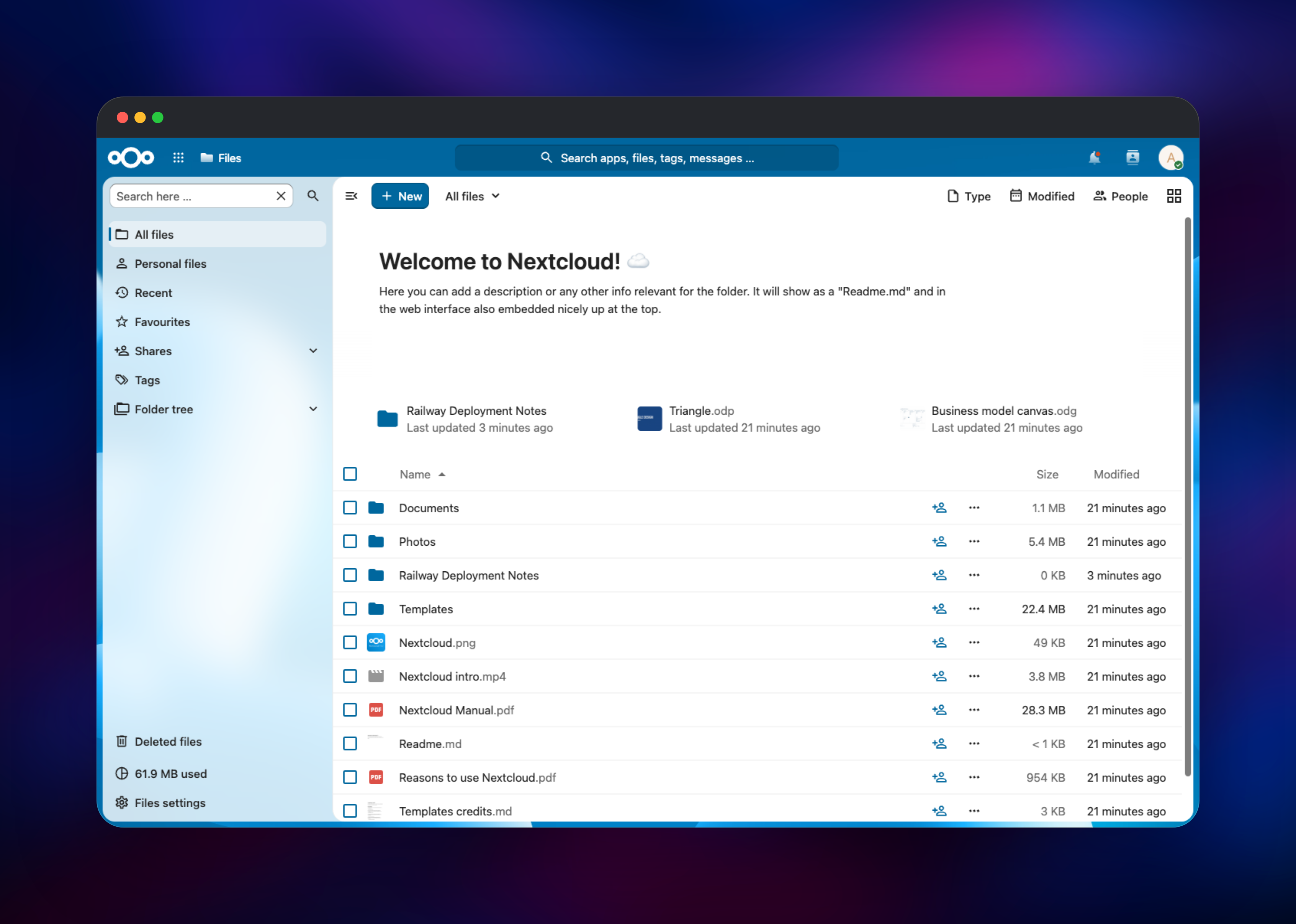
Task: Open the apps grid menu icon
Action: [x=178, y=158]
